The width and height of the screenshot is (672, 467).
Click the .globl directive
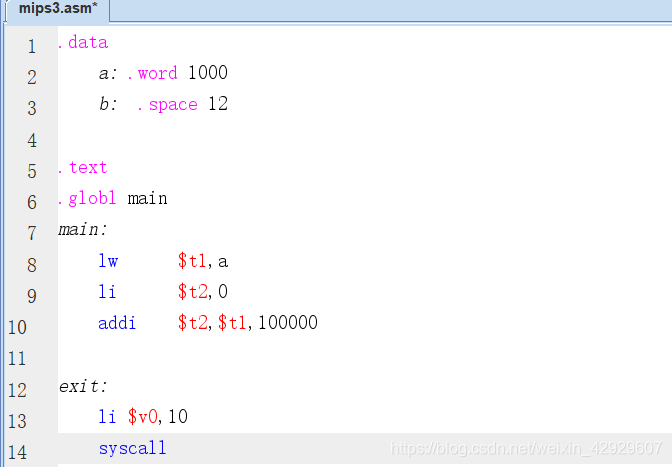click(87, 198)
